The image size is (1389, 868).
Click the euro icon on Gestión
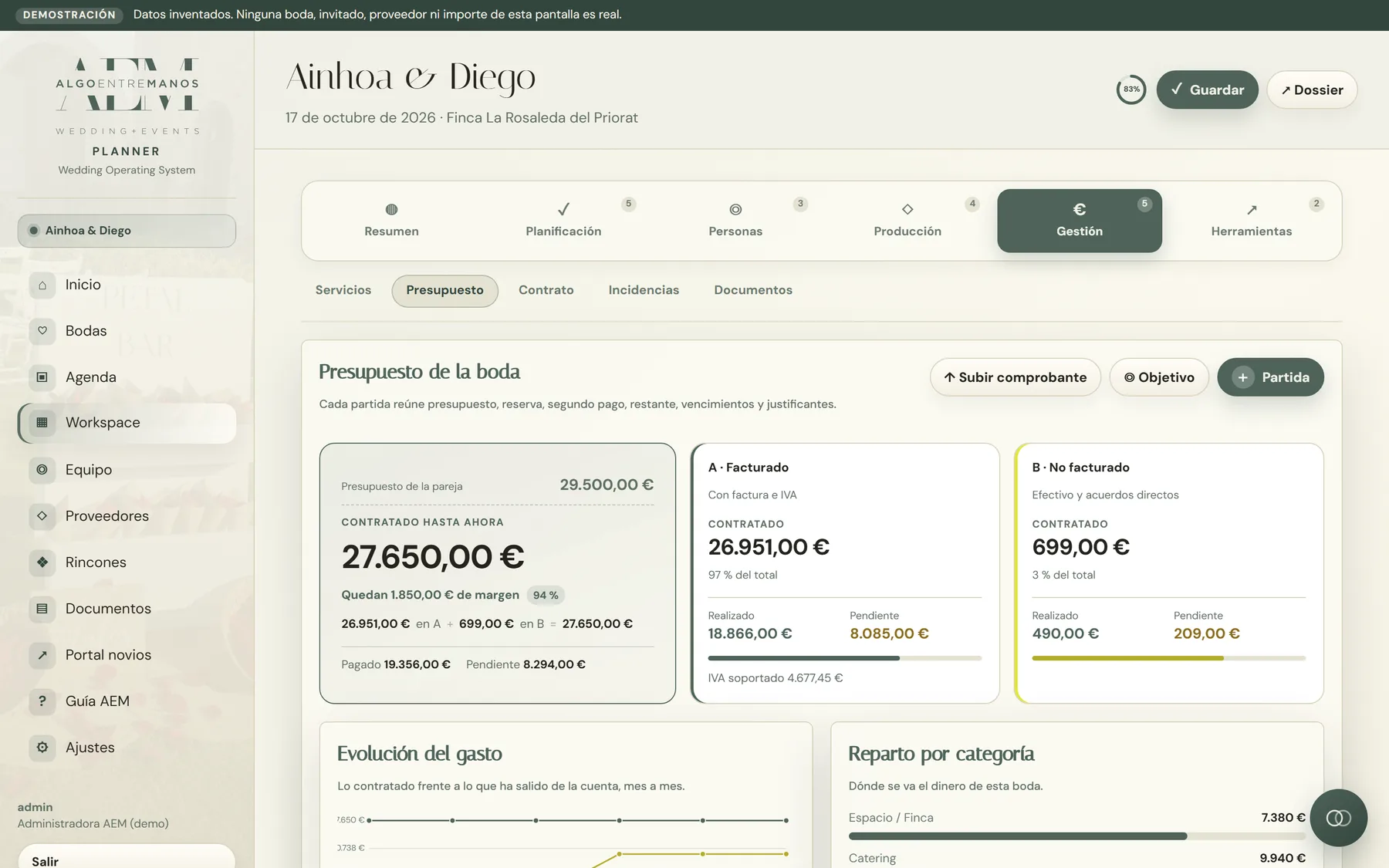[x=1080, y=209]
